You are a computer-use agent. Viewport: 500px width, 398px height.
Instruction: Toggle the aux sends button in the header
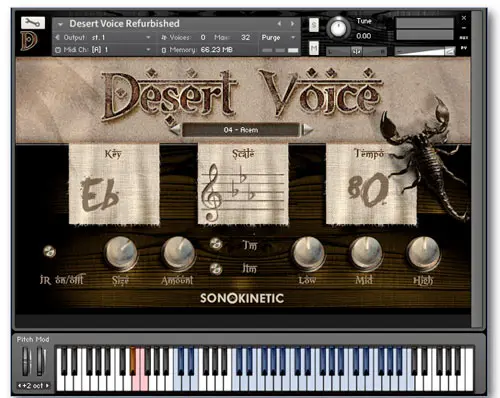[464, 38]
